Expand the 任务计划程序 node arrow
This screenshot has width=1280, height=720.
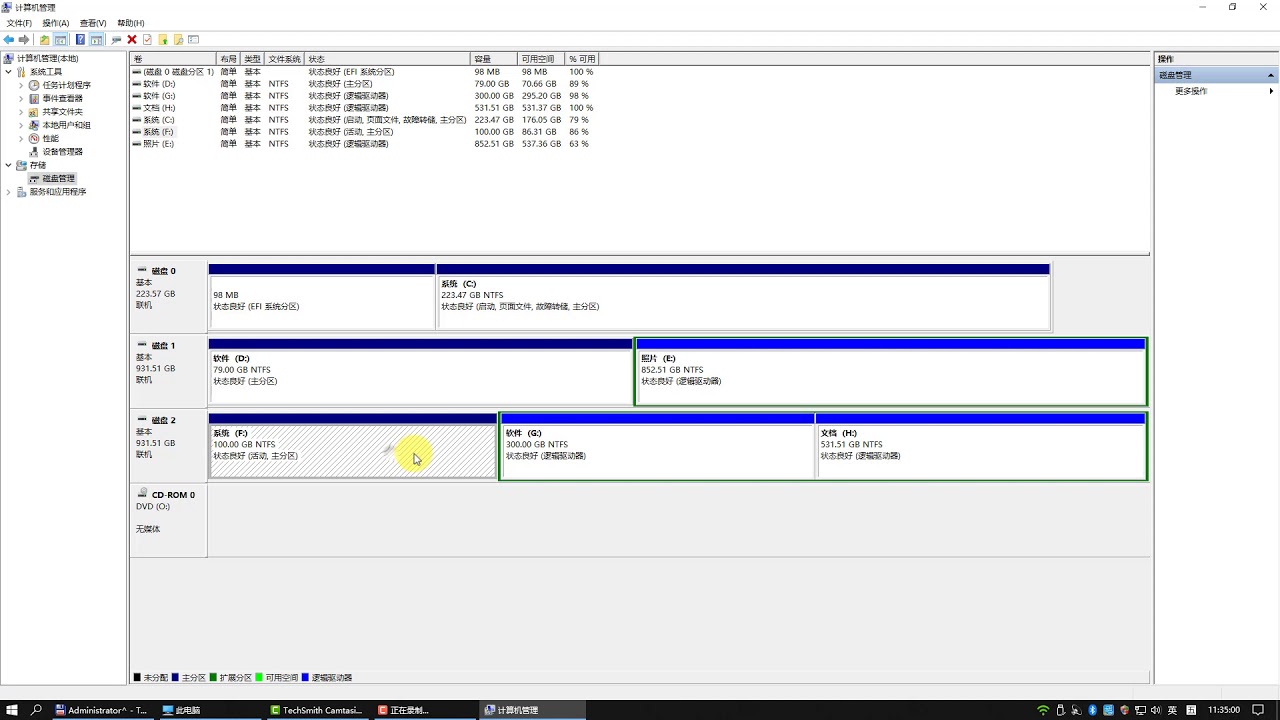[21, 85]
